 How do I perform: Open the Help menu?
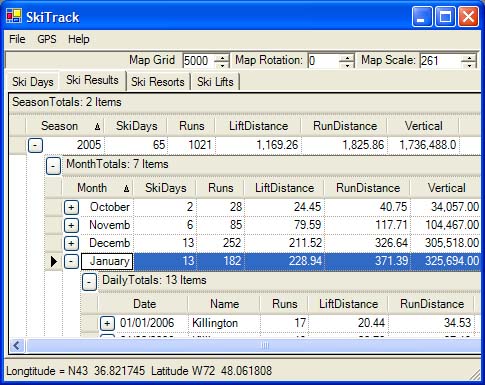79,39
